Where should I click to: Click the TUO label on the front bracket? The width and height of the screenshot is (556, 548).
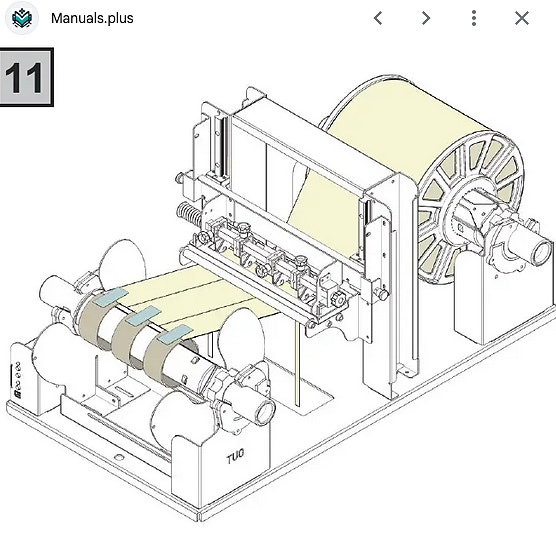click(235, 456)
